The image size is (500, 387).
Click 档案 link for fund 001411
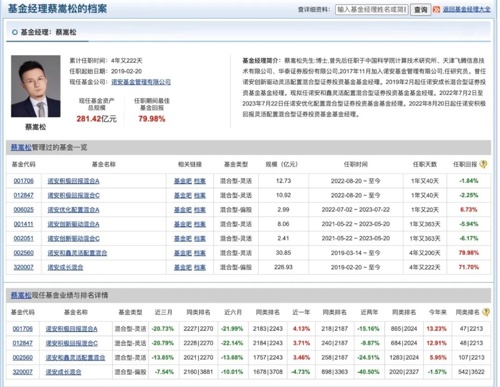[200, 224]
